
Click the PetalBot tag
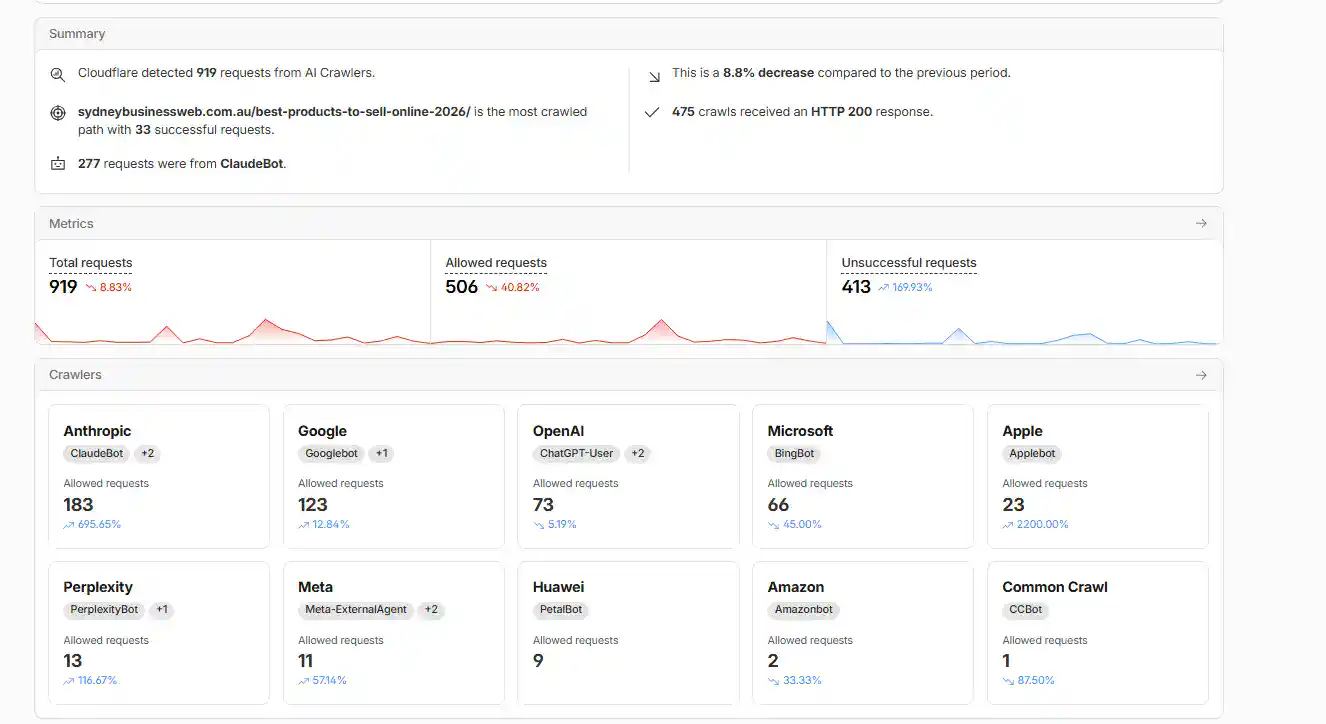561,609
